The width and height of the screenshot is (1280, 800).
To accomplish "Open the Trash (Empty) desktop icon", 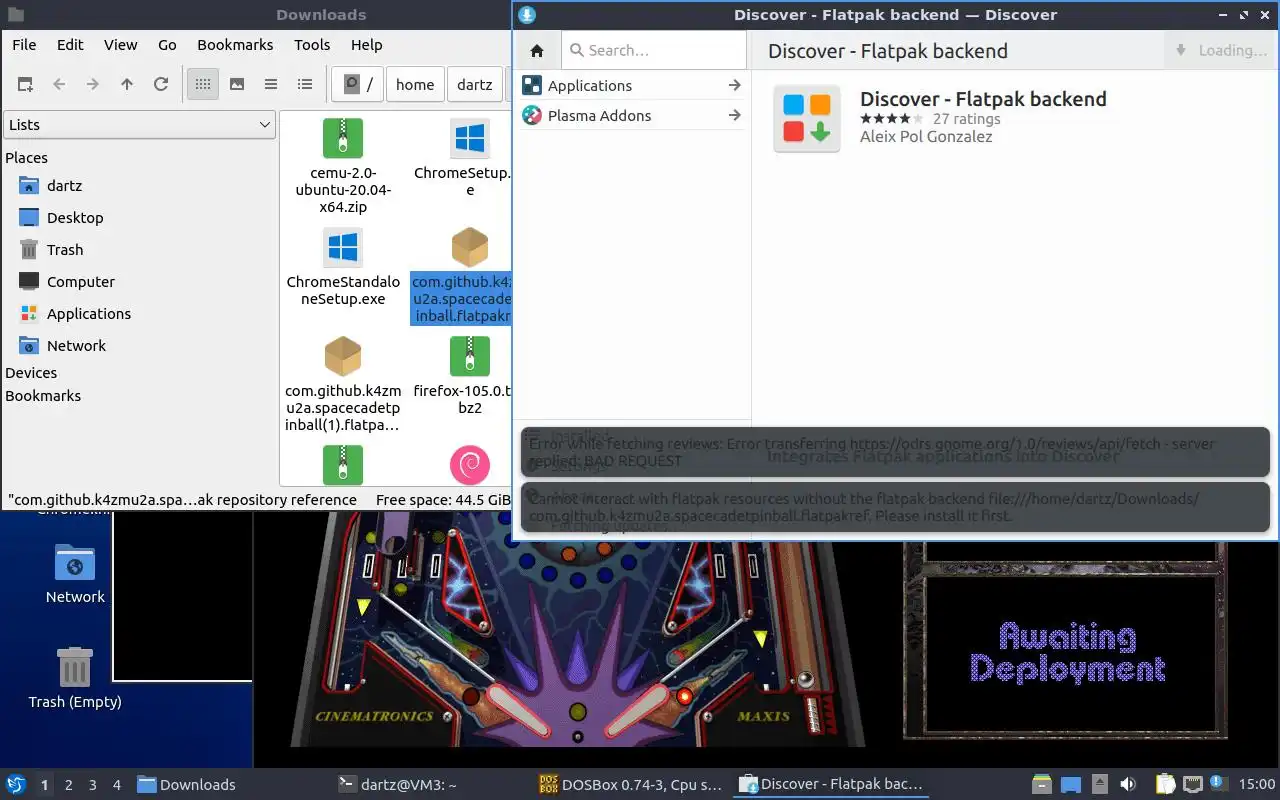I will coord(75,677).
